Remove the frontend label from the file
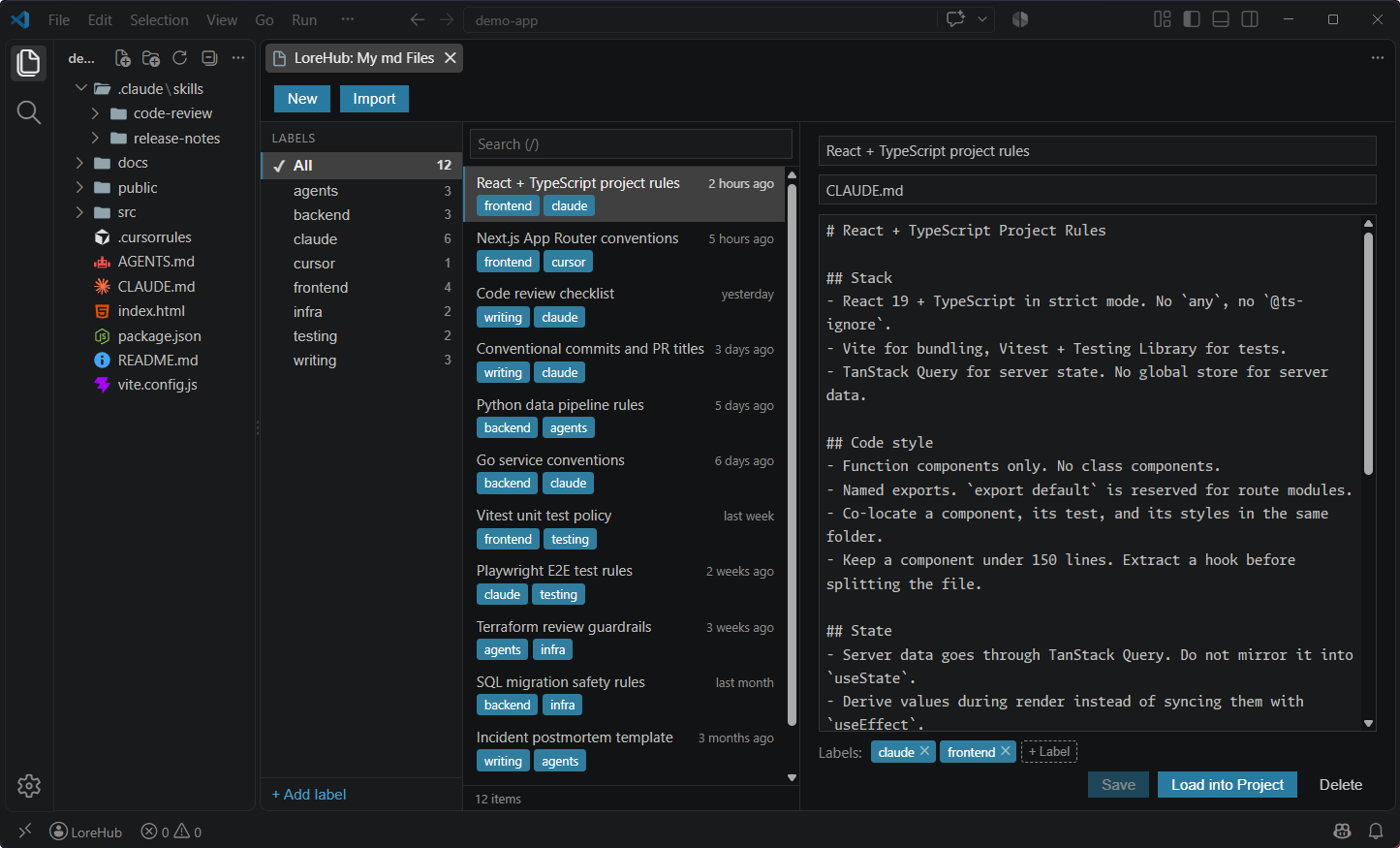Screen dimensions: 1400x848 pos(1006,751)
